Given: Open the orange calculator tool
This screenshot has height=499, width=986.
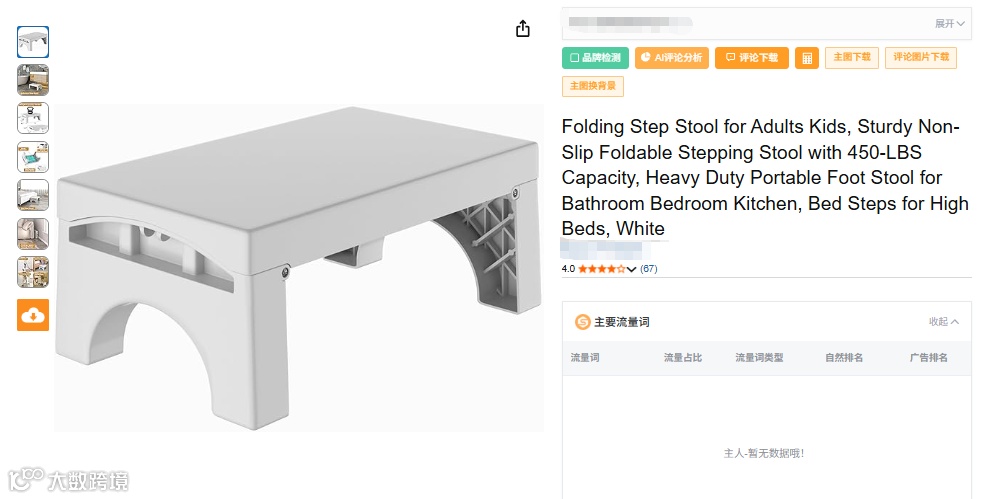Looking at the screenshot, I should [x=807, y=58].
